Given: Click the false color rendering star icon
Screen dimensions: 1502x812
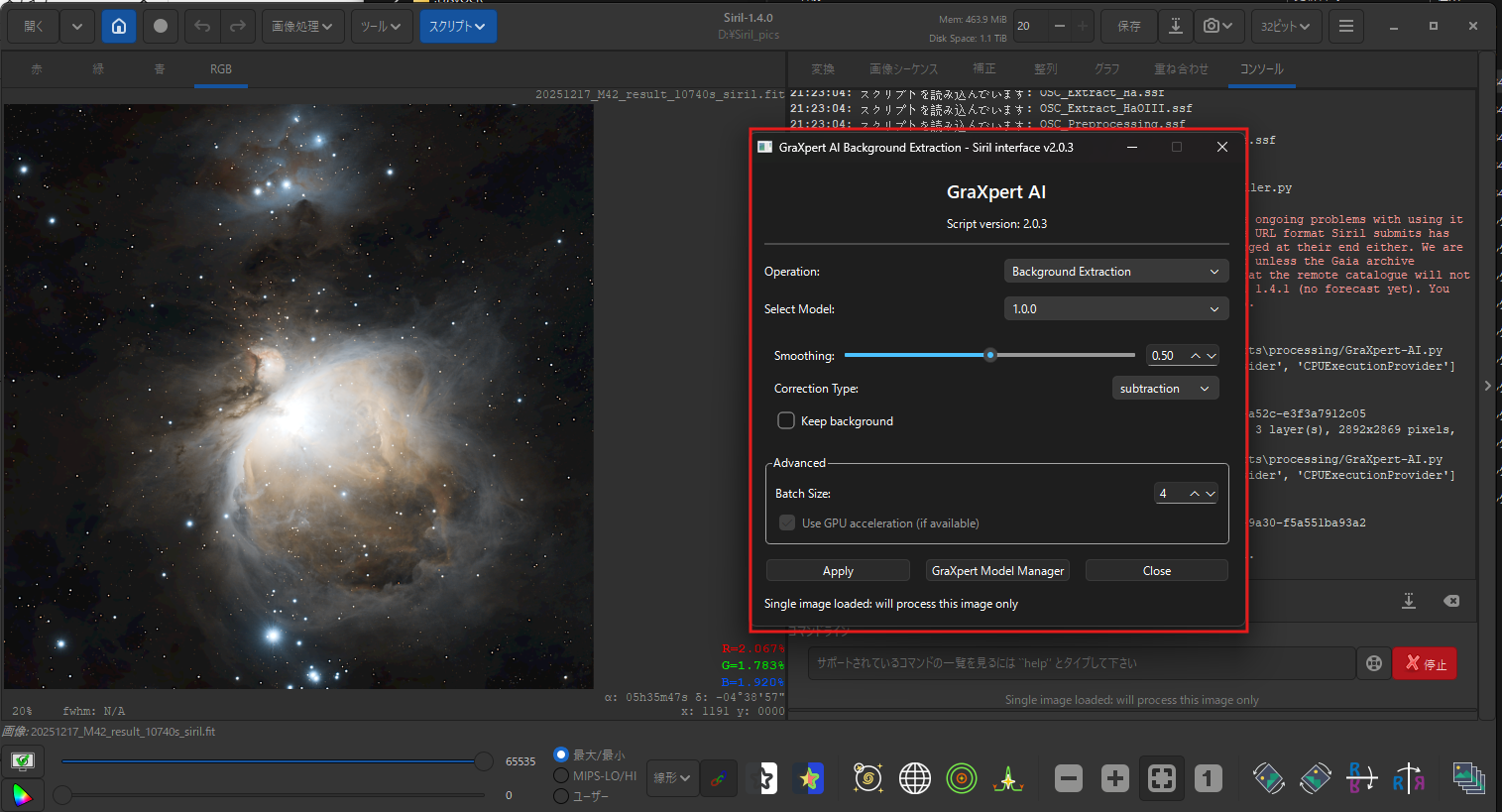Looking at the screenshot, I should pyautogui.click(x=809, y=778).
